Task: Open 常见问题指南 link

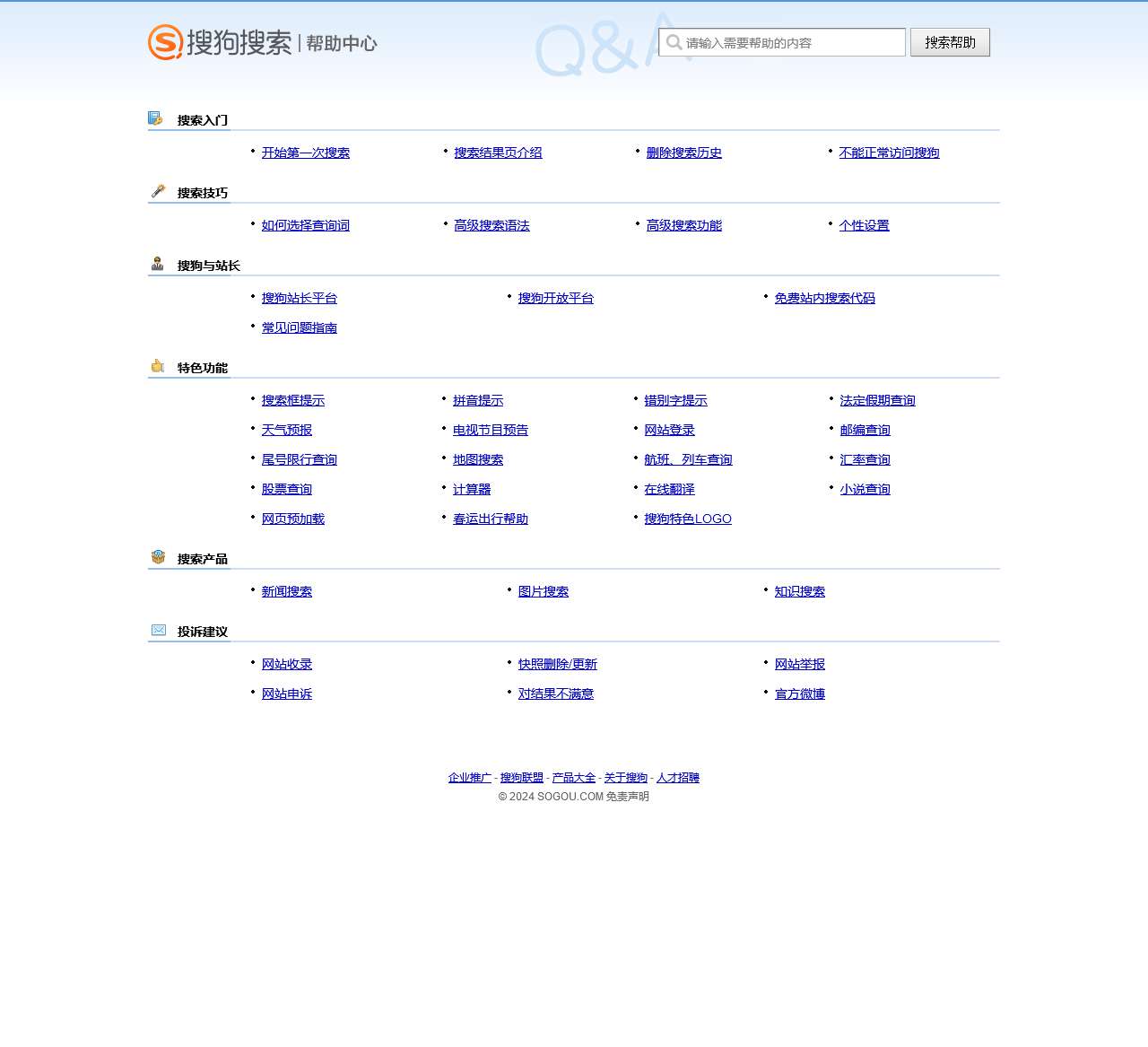Action: pyautogui.click(x=300, y=327)
